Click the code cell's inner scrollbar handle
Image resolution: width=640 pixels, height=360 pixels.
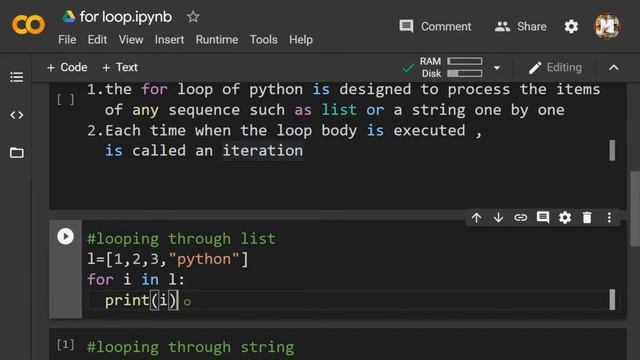[612, 300]
